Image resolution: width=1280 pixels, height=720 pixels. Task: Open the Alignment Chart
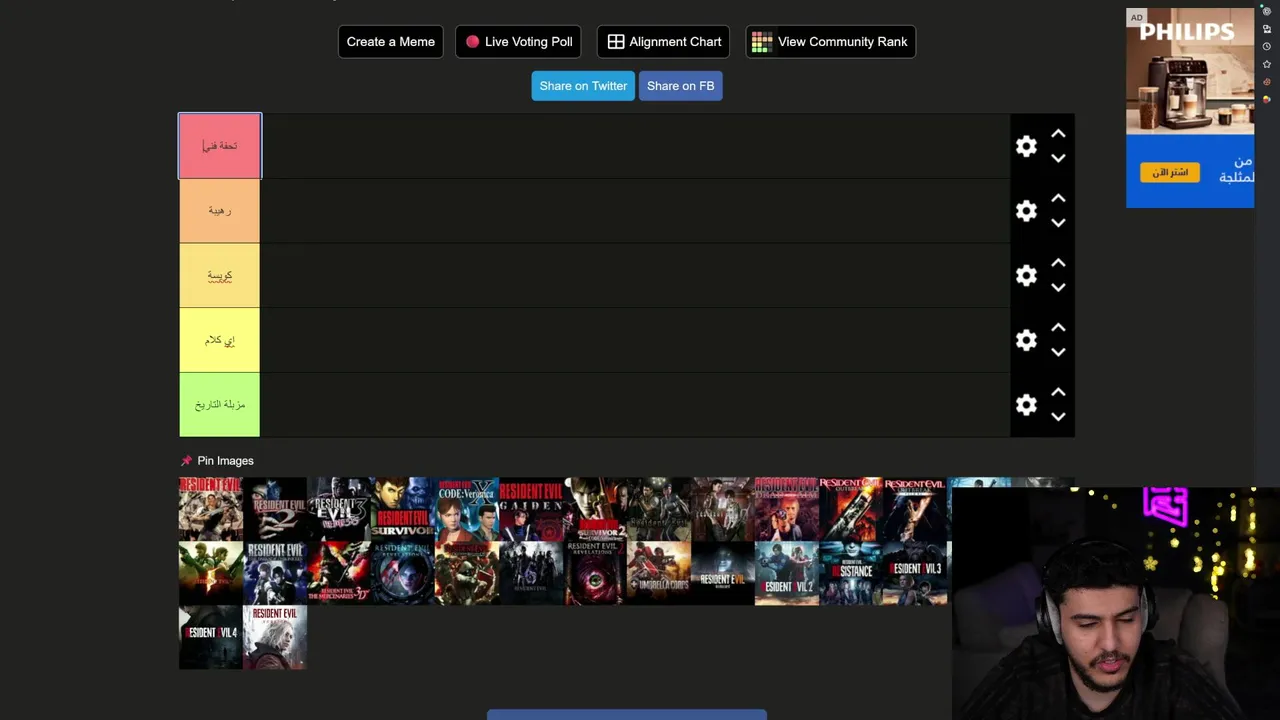pos(663,42)
